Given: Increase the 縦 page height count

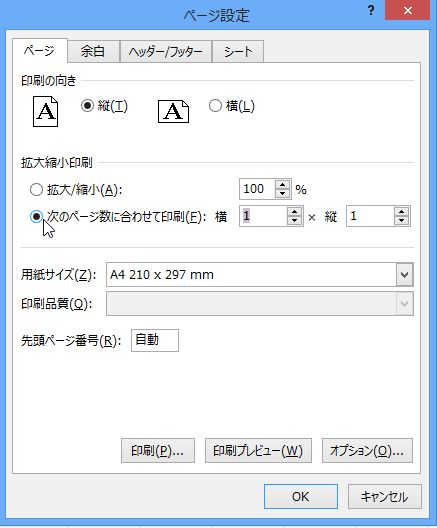Looking at the screenshot, I should click(401, 212).
